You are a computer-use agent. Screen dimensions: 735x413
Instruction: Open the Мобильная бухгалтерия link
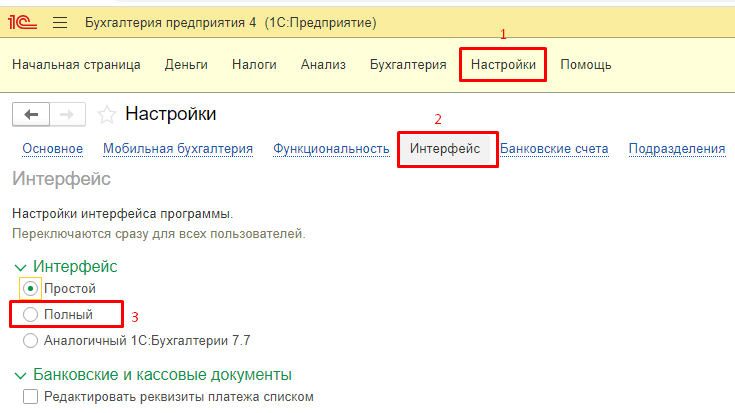click(178, 149)
